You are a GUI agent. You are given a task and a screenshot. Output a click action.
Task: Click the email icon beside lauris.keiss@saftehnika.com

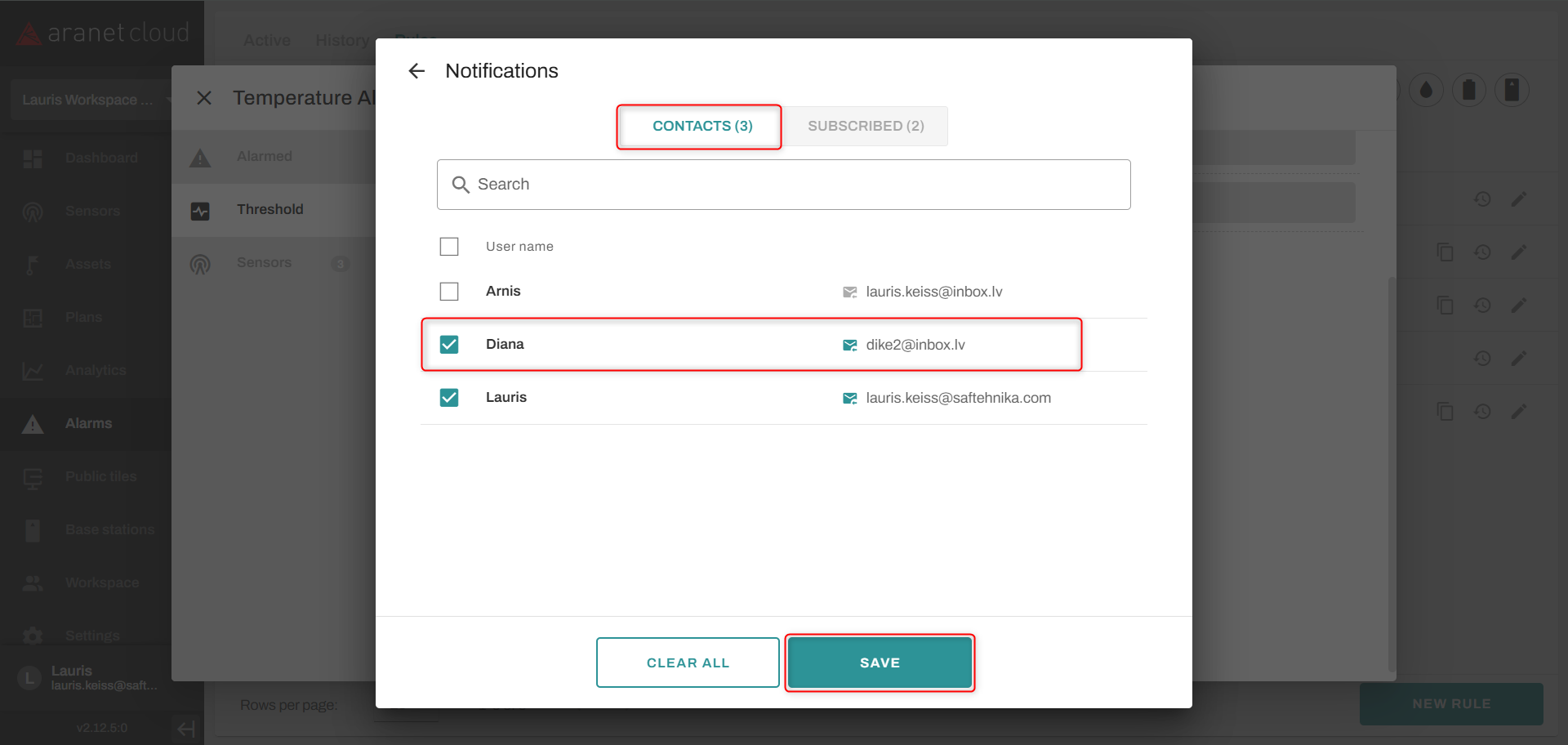[x=849, y=398]
